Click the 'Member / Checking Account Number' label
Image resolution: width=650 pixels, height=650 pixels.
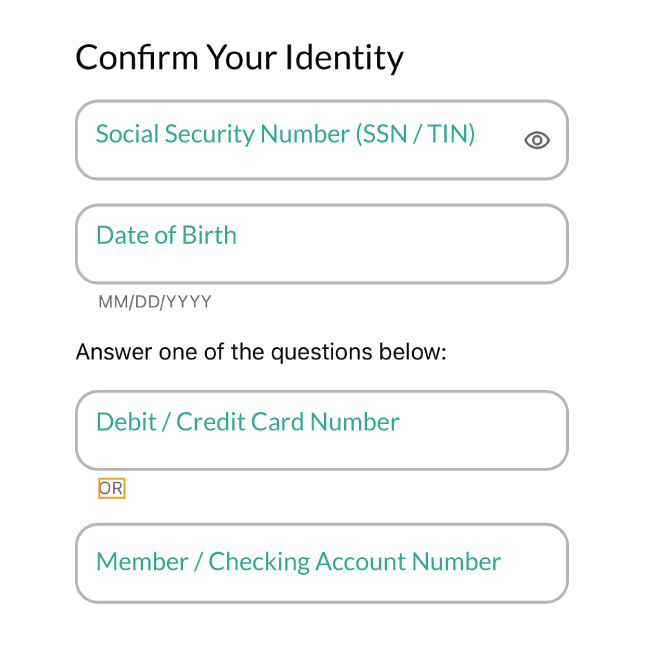298,562
